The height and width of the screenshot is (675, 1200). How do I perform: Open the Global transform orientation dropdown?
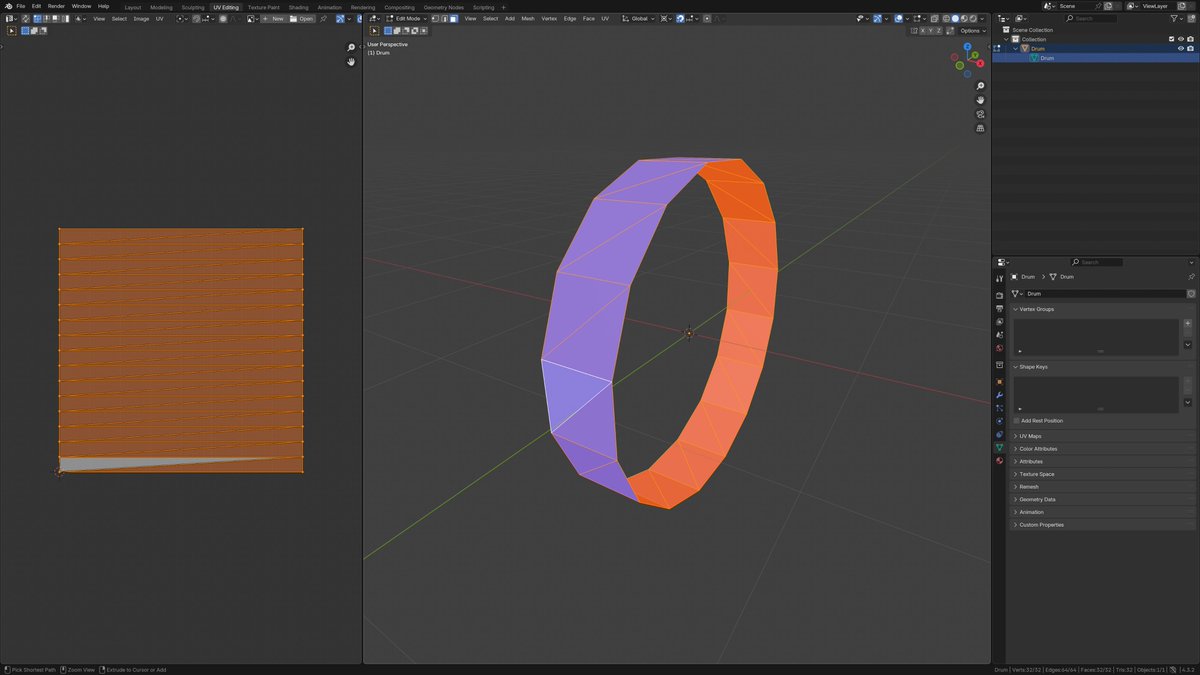637,18
